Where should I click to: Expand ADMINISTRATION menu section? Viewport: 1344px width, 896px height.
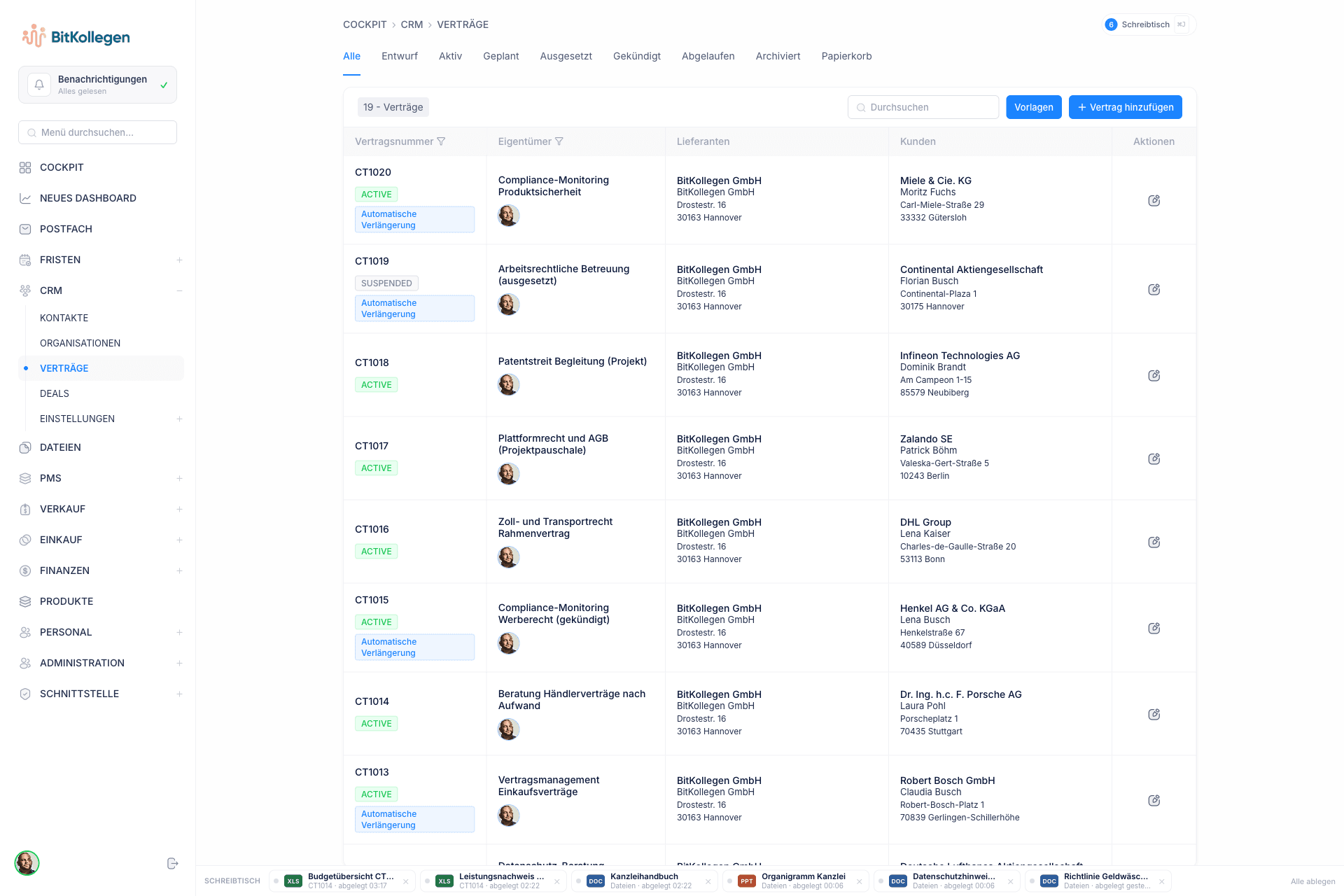(x=179, y=663)
